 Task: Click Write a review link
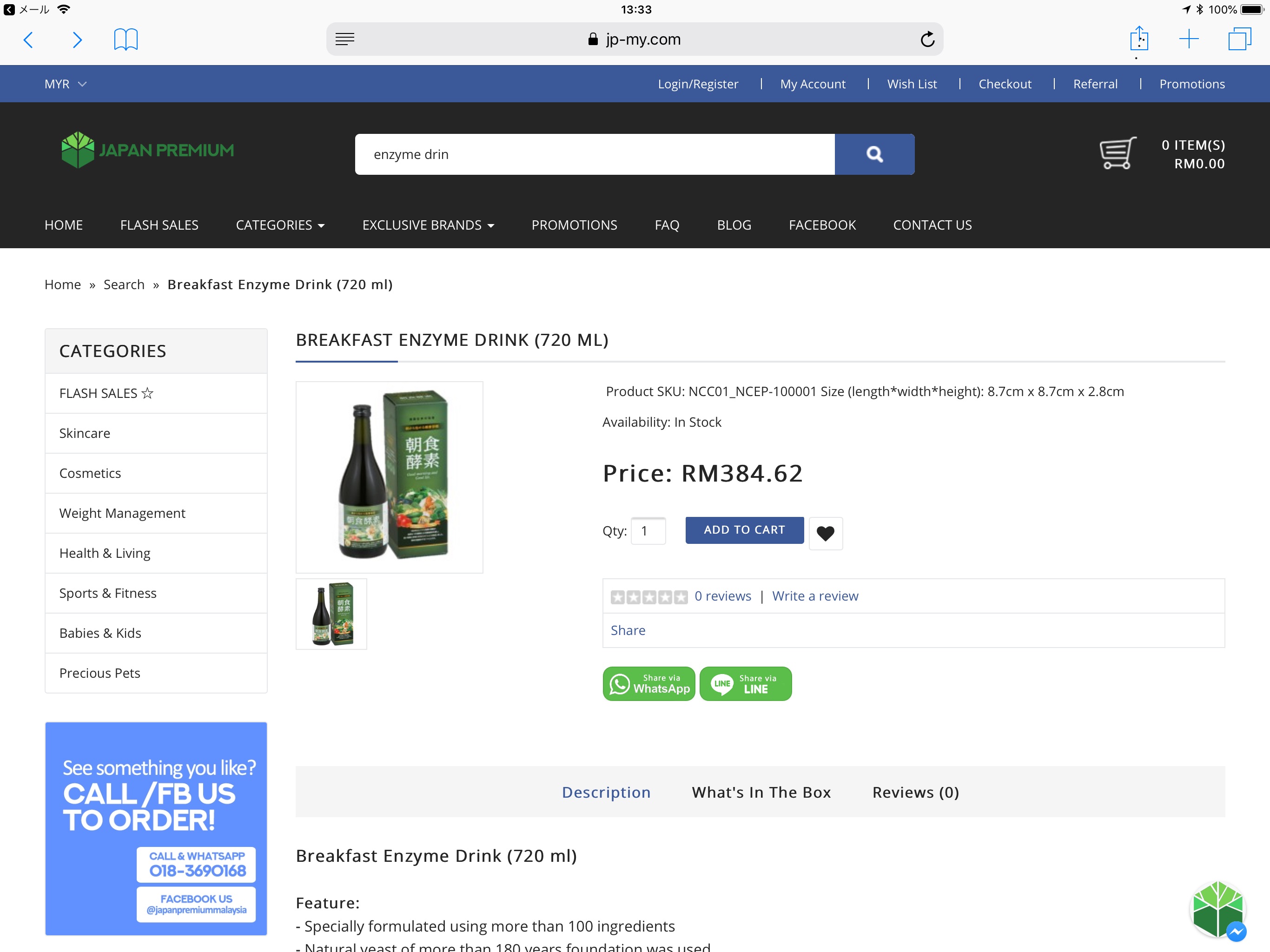pyautogui.click(x=815, y=596)
